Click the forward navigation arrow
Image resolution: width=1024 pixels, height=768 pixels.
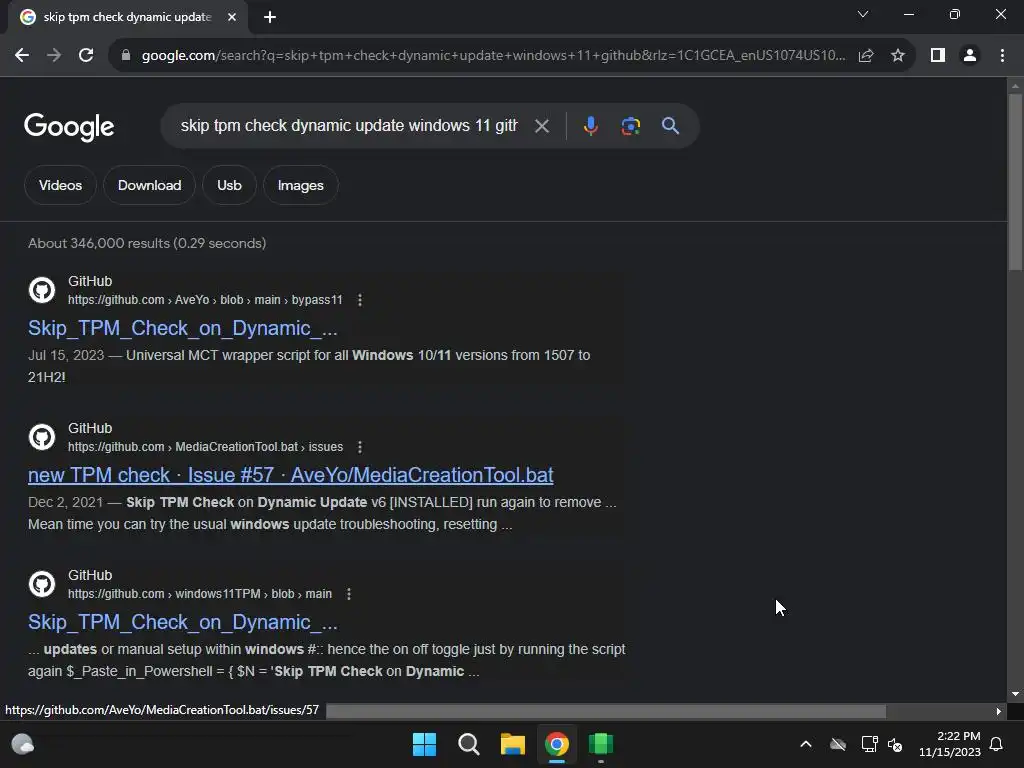coord(54,56)
